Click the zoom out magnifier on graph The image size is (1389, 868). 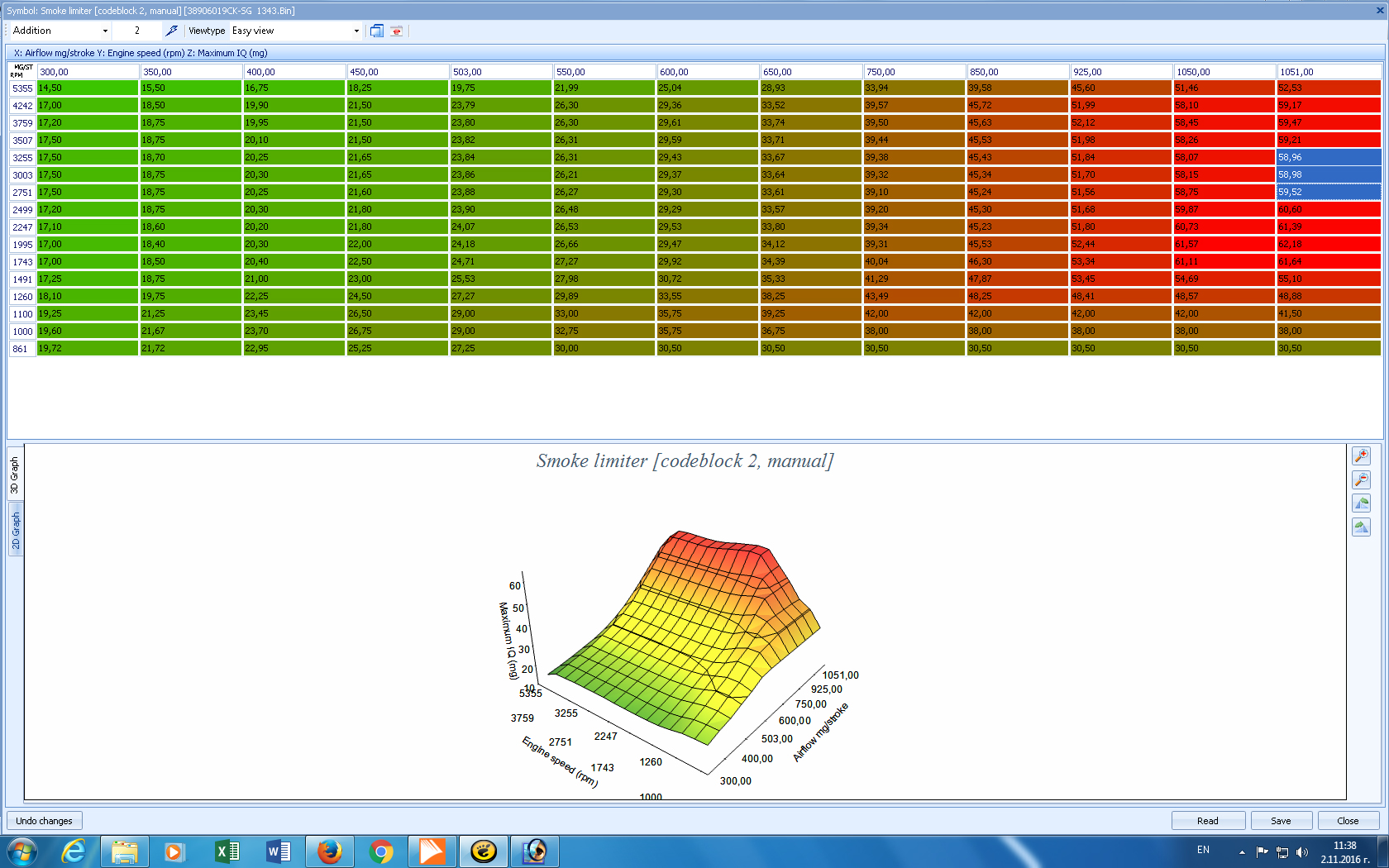[x=1361, y=479]
